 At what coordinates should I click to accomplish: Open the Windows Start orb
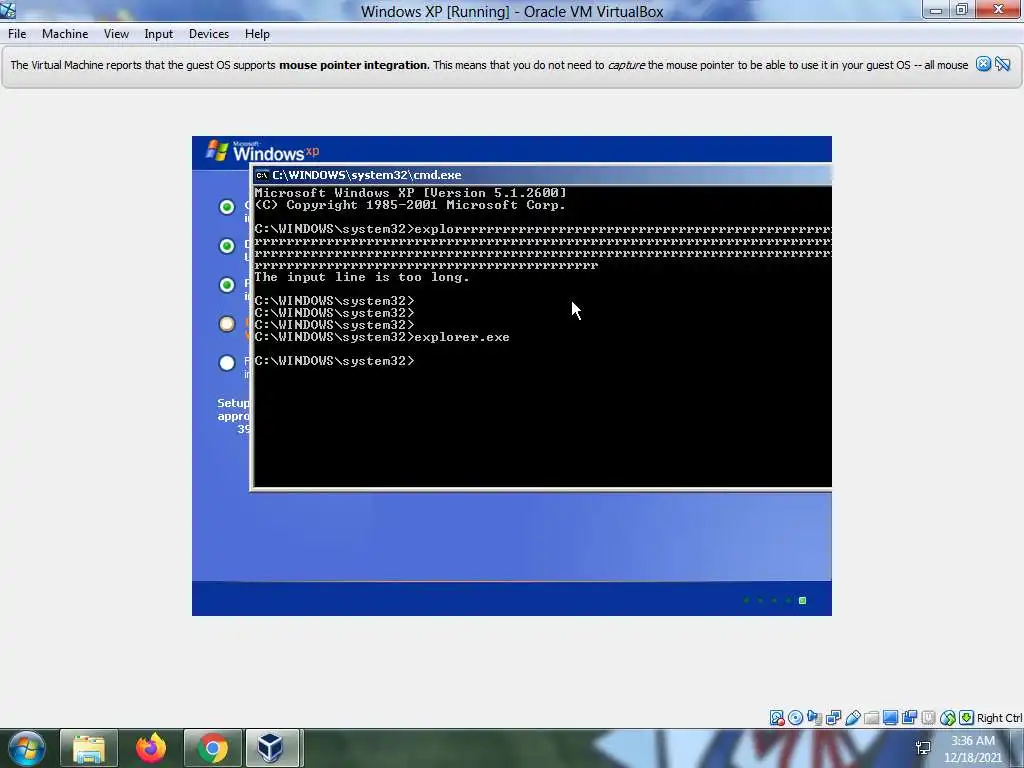27,748
